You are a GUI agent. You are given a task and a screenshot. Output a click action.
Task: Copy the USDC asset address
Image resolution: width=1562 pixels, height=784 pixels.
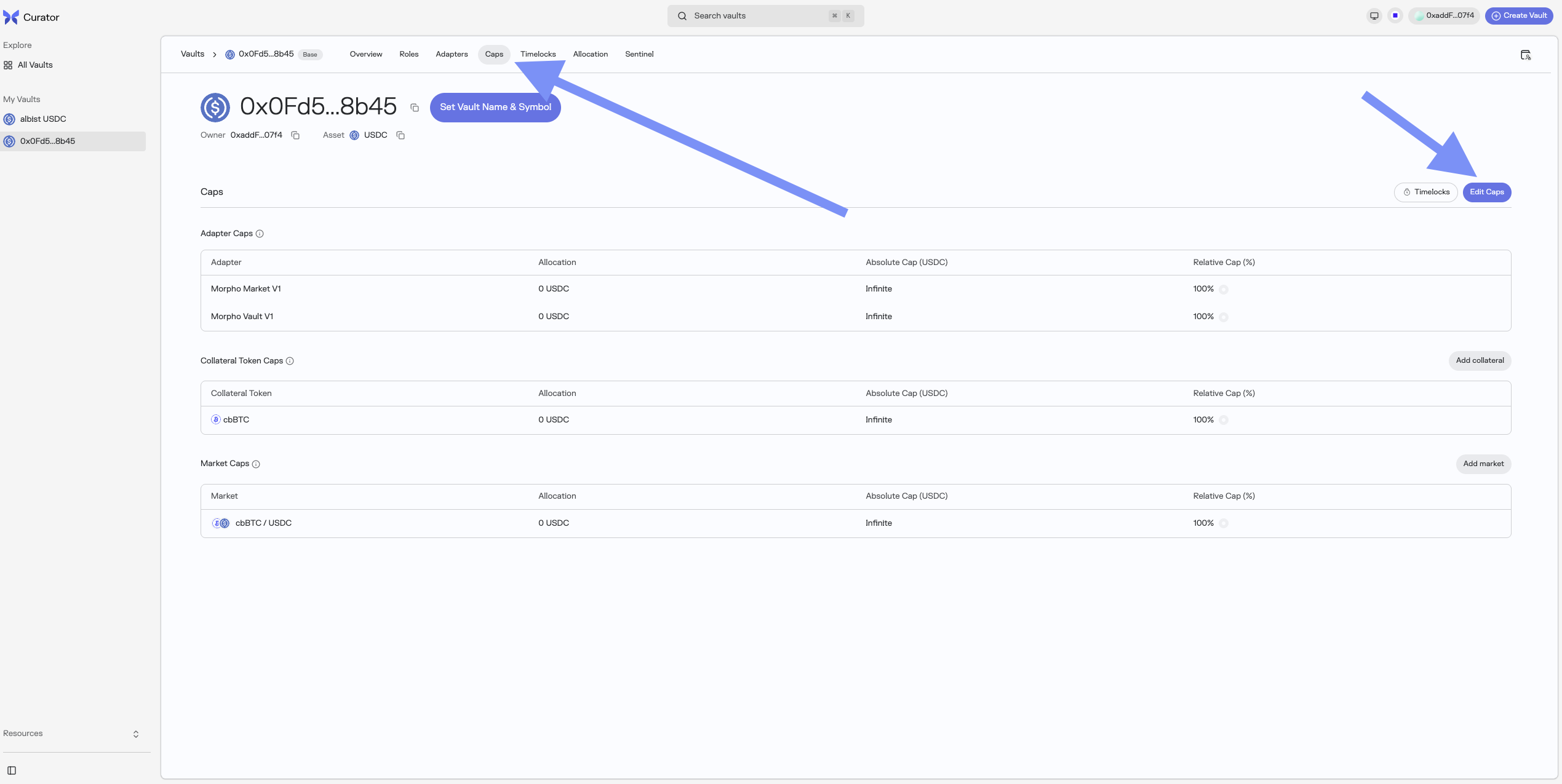coord(400,135)
